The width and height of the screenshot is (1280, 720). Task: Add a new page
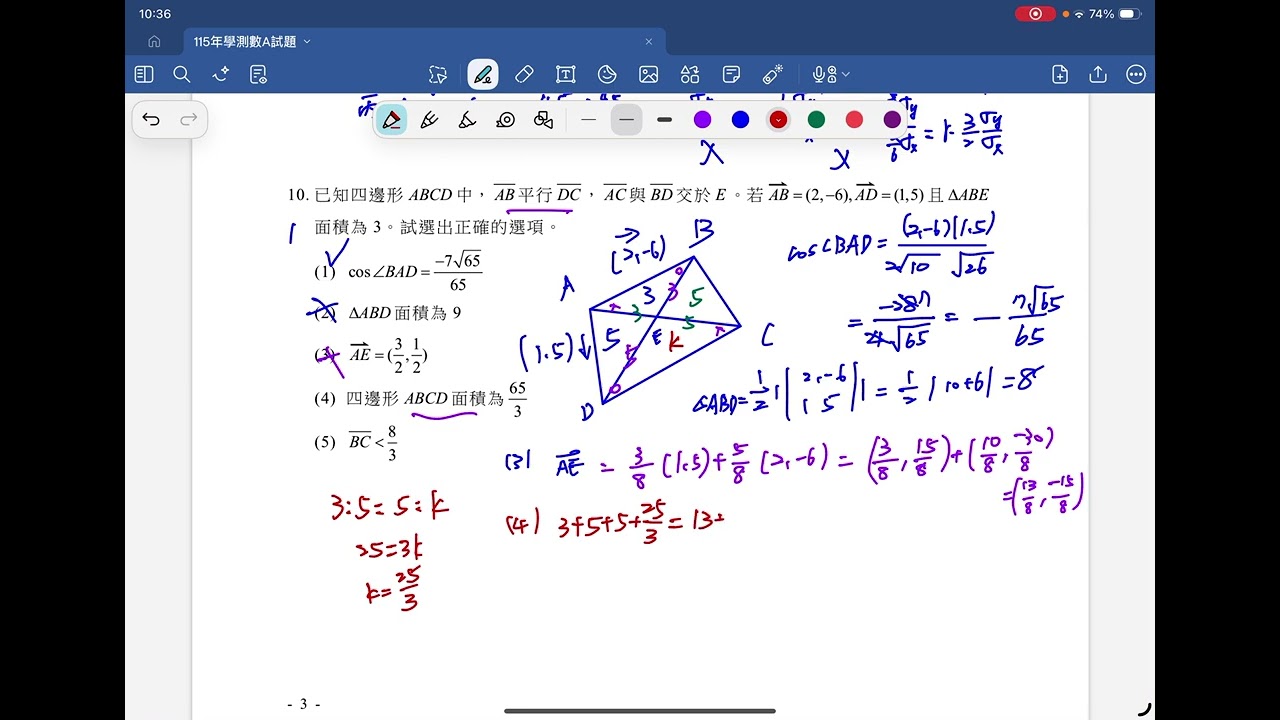[1060, 74]
